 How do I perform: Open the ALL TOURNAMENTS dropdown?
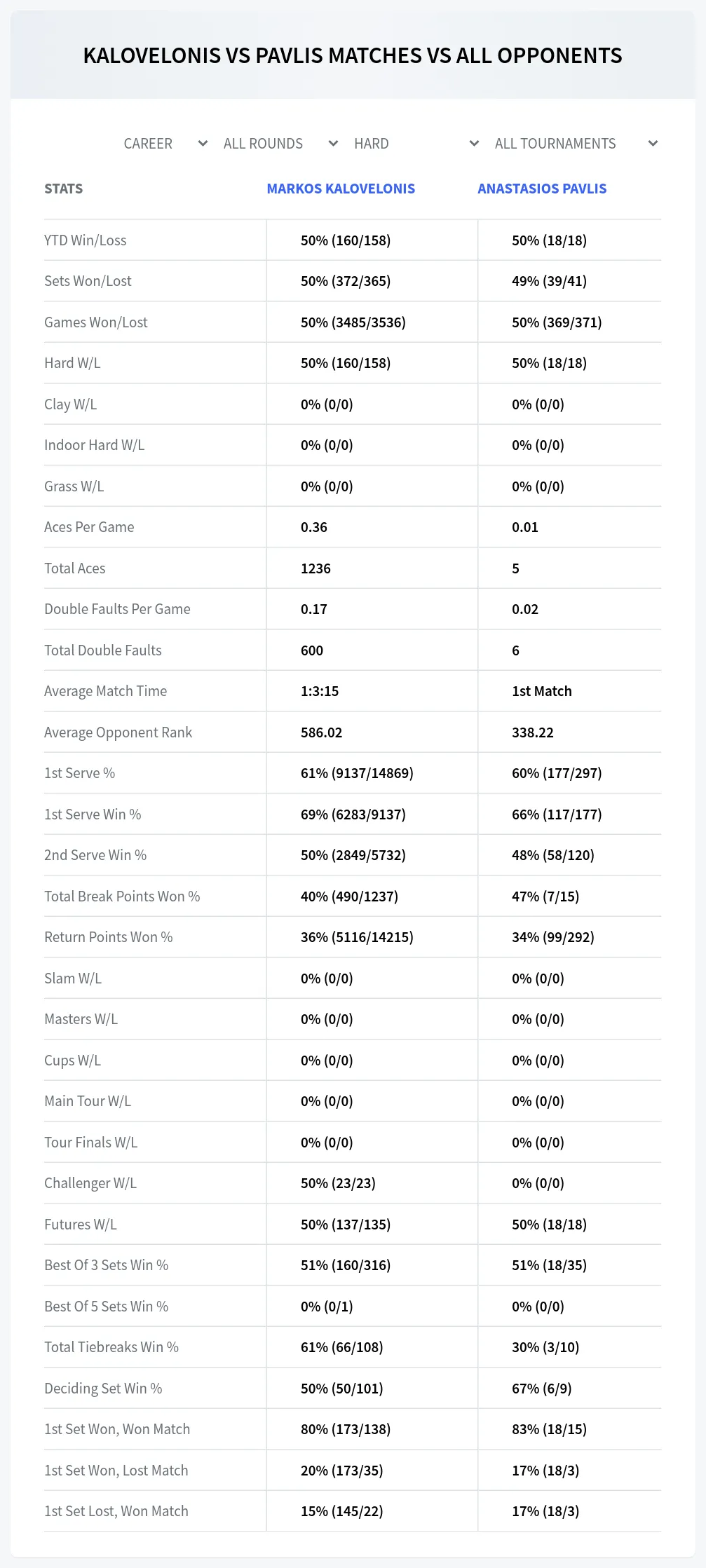[x=576, y=144]
